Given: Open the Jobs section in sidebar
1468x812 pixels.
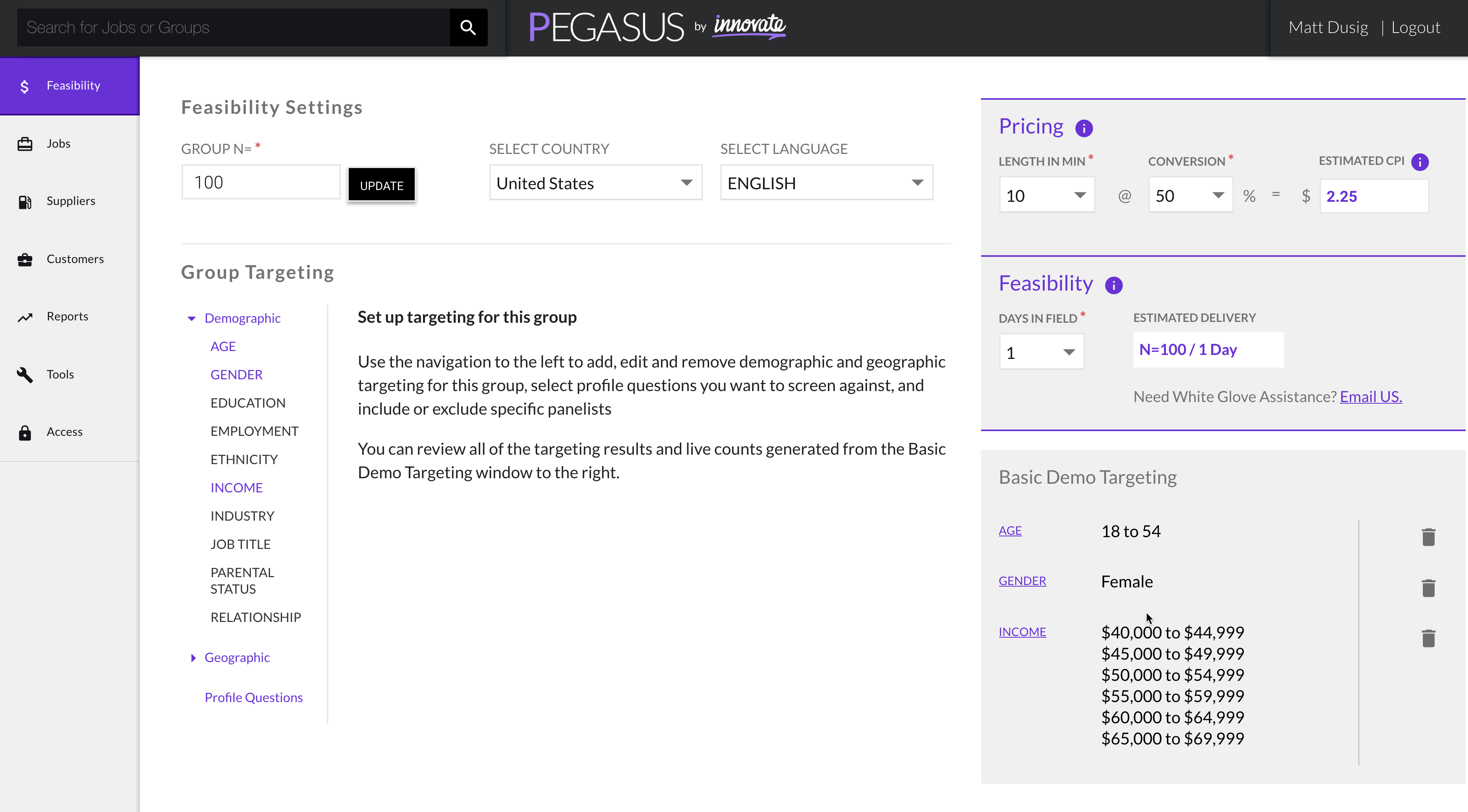Looking at the screenshot, I should coord(59,143).
